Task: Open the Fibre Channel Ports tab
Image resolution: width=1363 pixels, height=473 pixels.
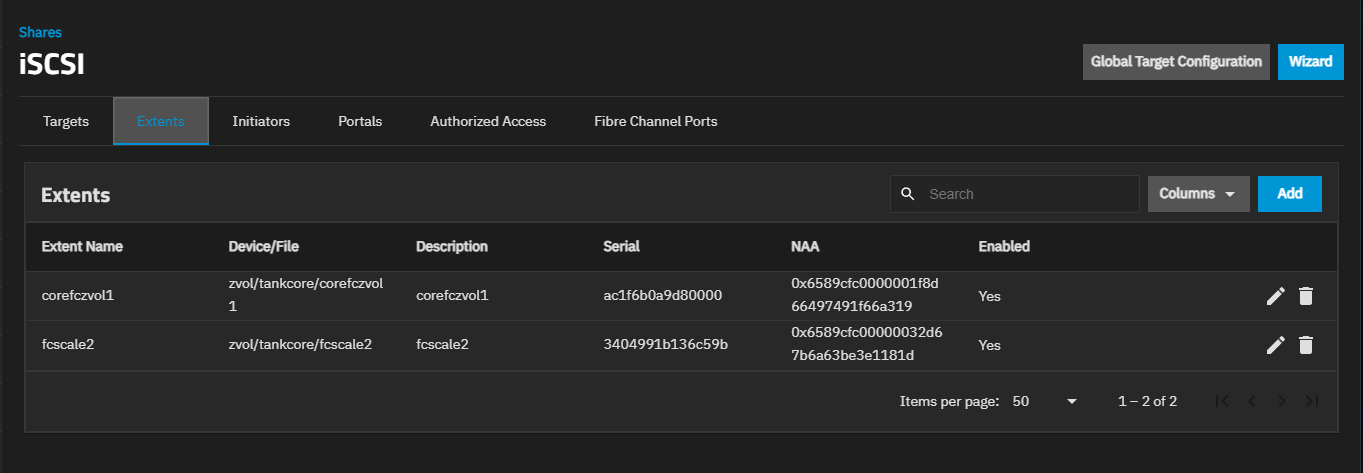Action: 655,121
